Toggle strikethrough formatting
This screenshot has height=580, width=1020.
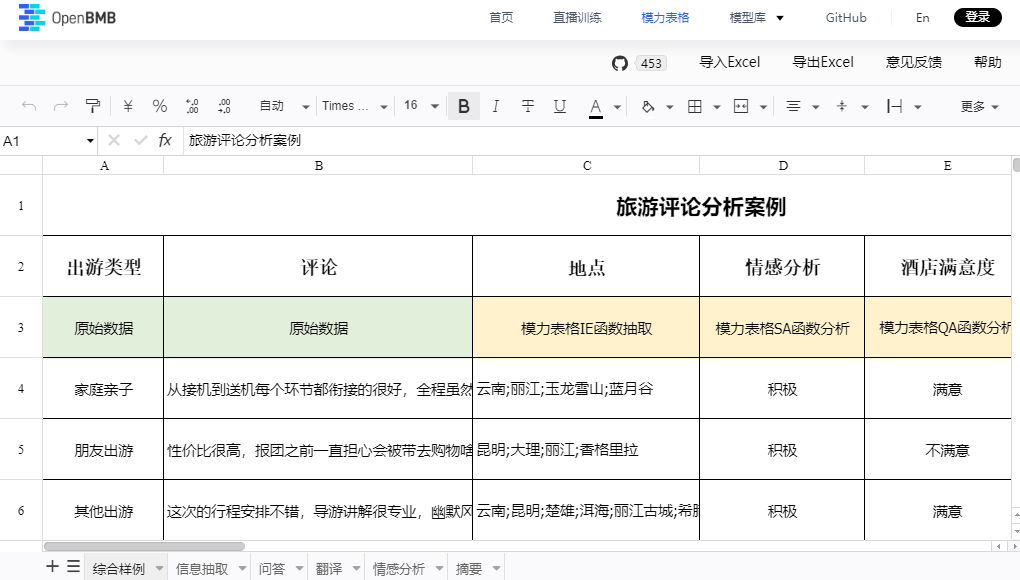tap(528, 106)
